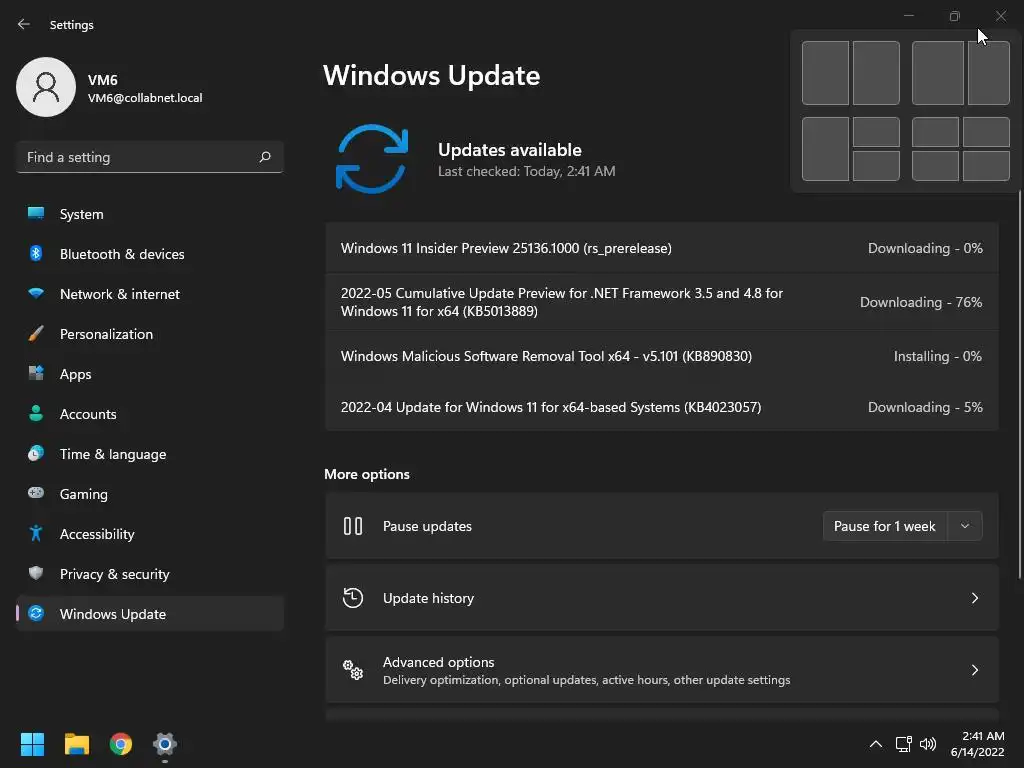Snap window to narrow right zone
The height and width of the screenshot is (768, 1024).
(989, 72)
